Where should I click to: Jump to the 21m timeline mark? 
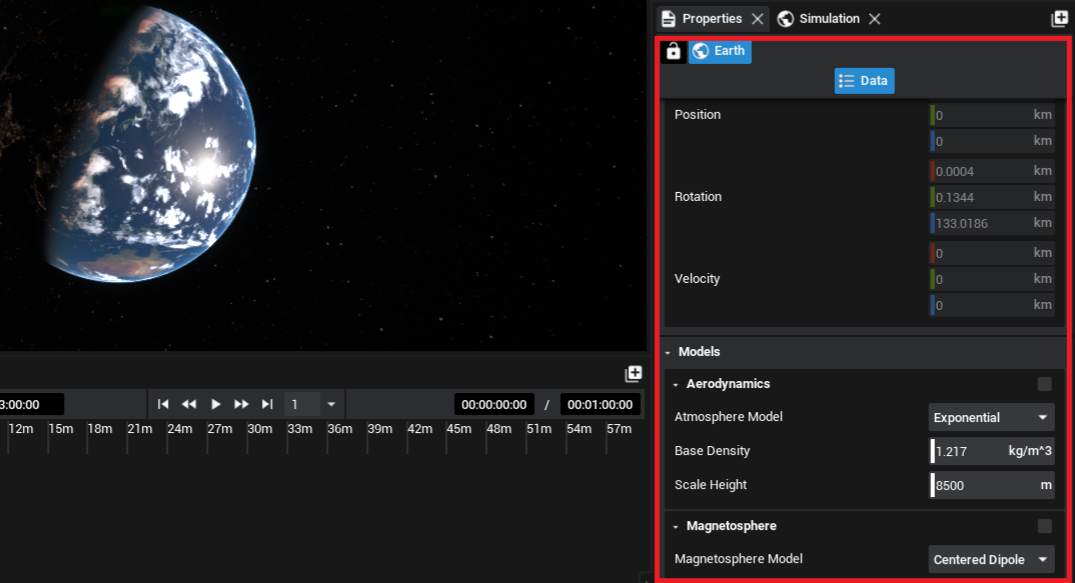coord(140,429)
